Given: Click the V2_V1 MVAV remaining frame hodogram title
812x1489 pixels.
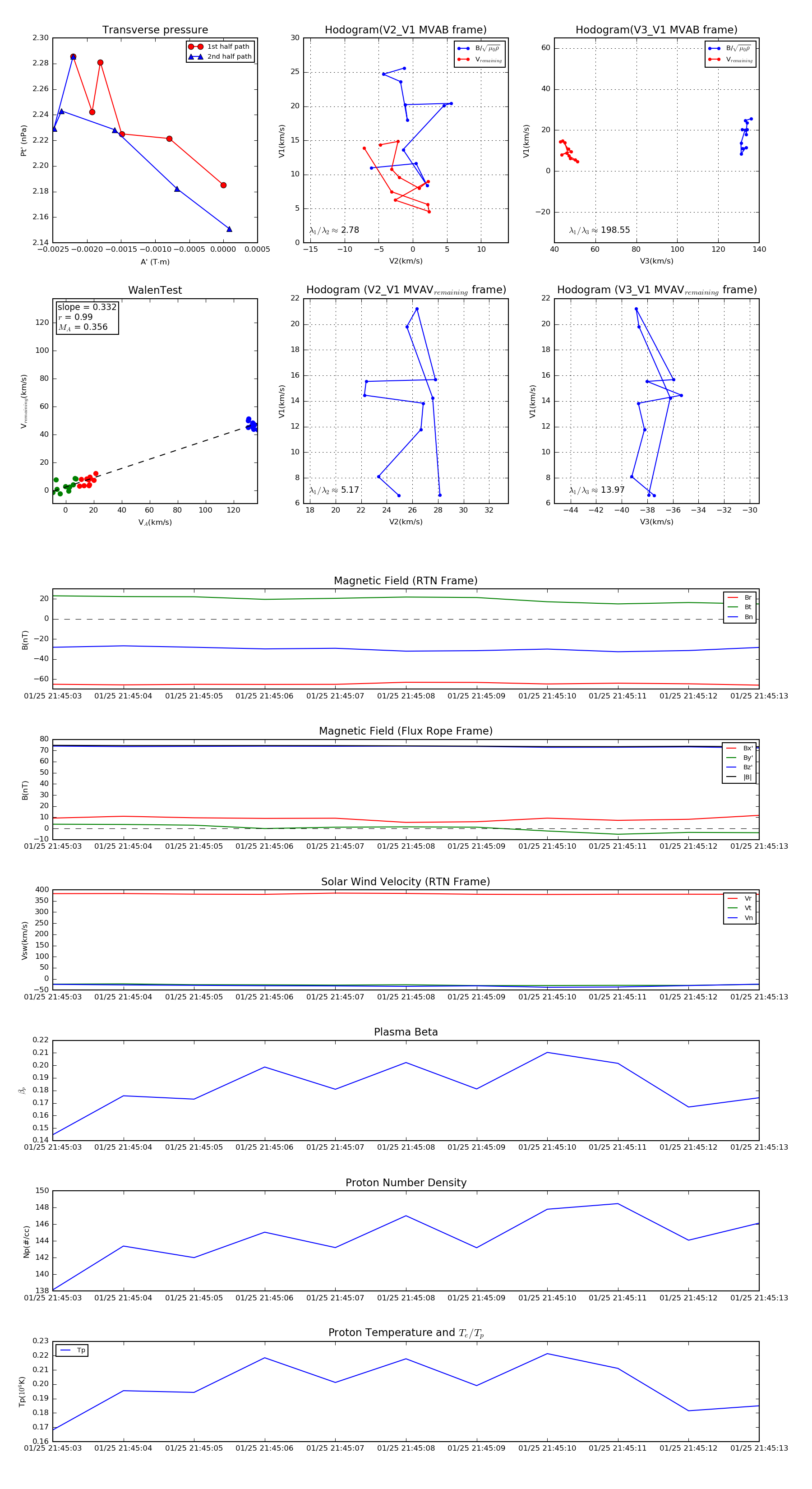Looking at the screenshot, I should [406, 290].
